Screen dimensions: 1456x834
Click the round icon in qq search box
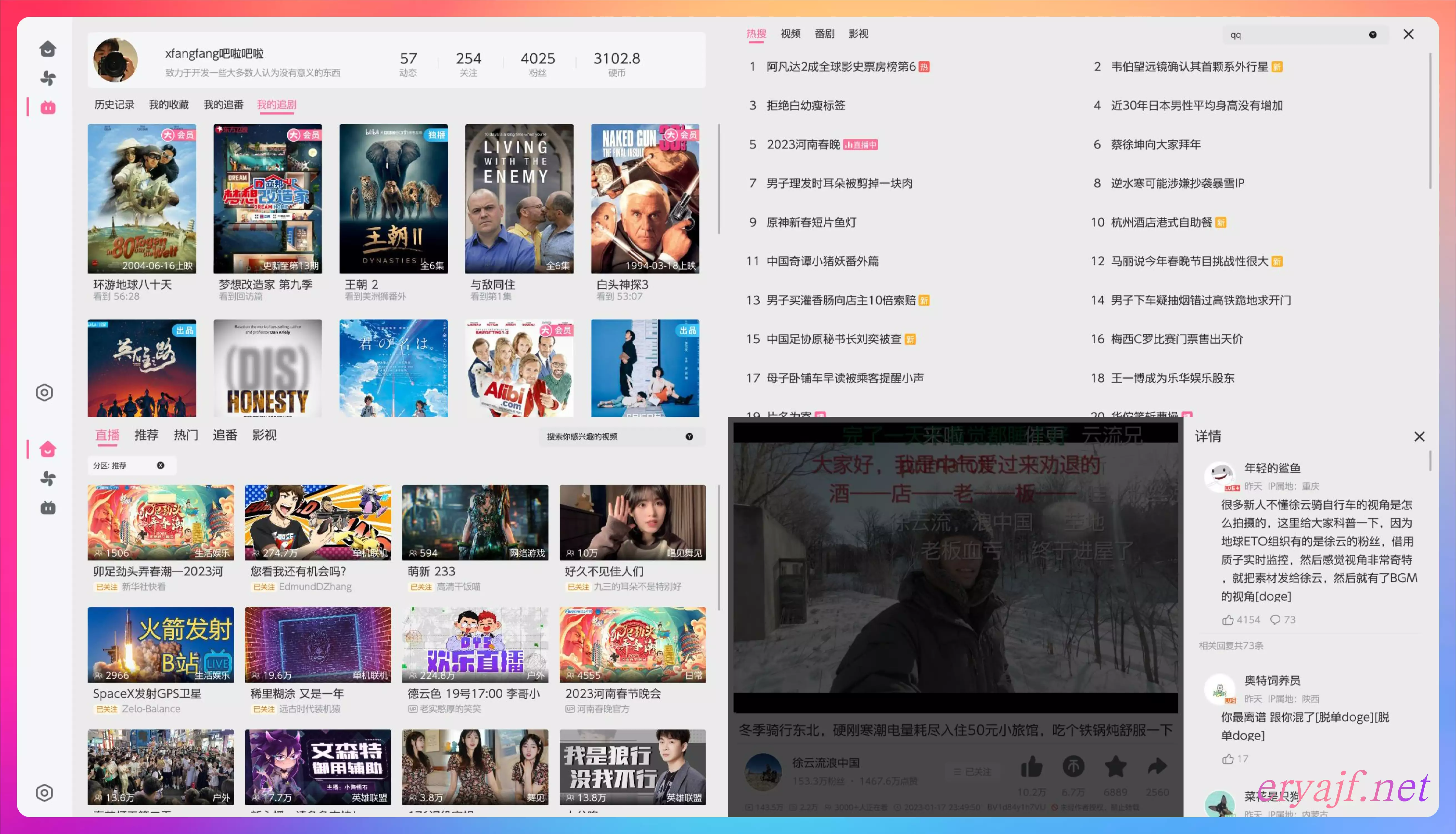click(1372, 35)
